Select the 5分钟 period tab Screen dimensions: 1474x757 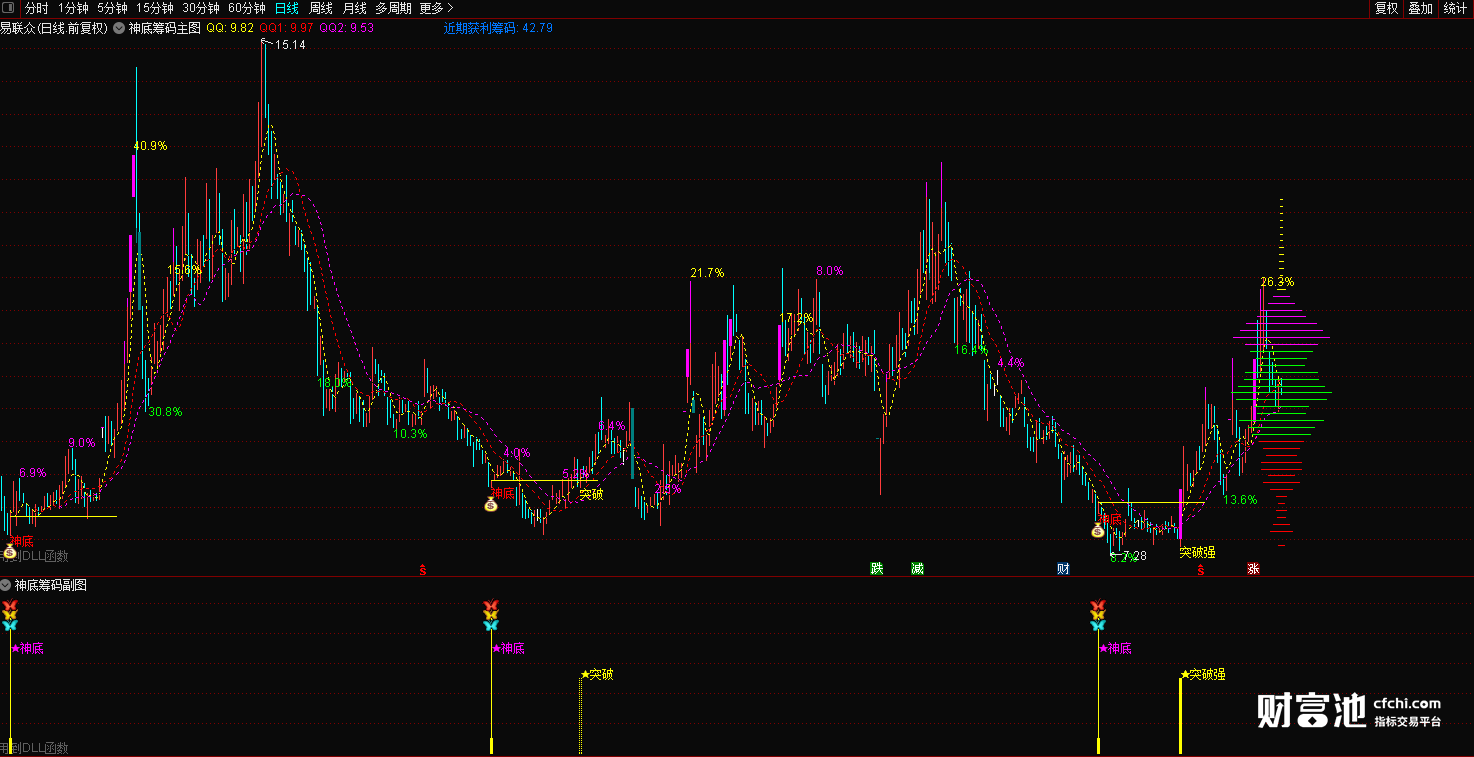pos(112,8)
